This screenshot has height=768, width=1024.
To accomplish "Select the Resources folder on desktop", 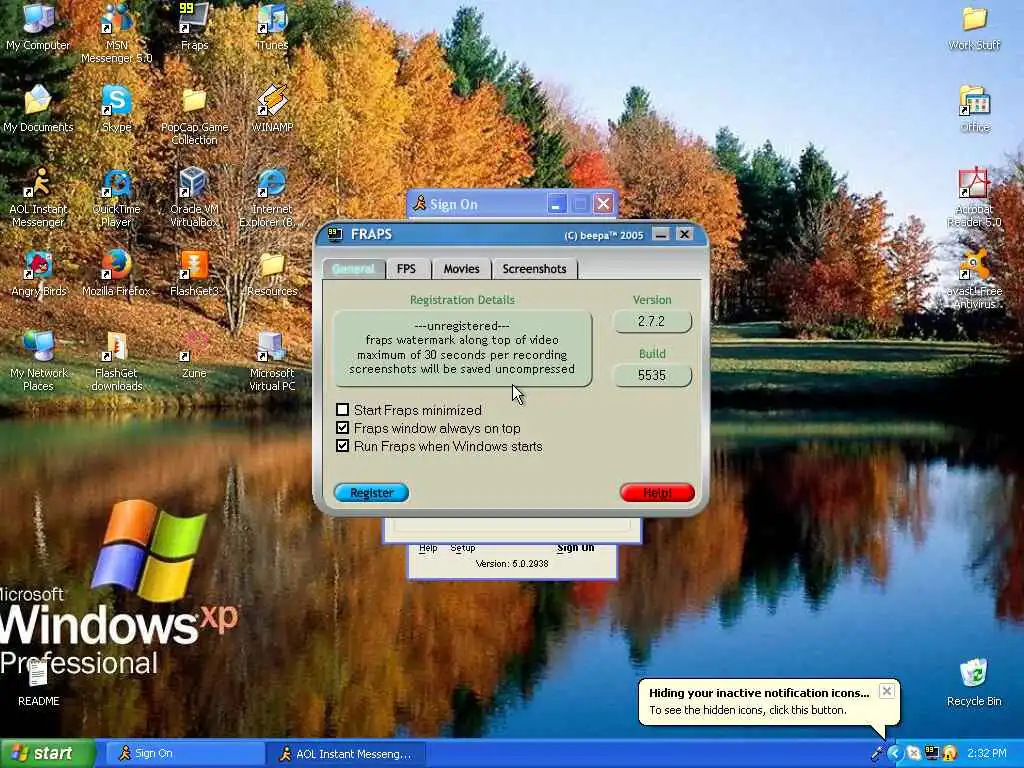I will (272, 273).
